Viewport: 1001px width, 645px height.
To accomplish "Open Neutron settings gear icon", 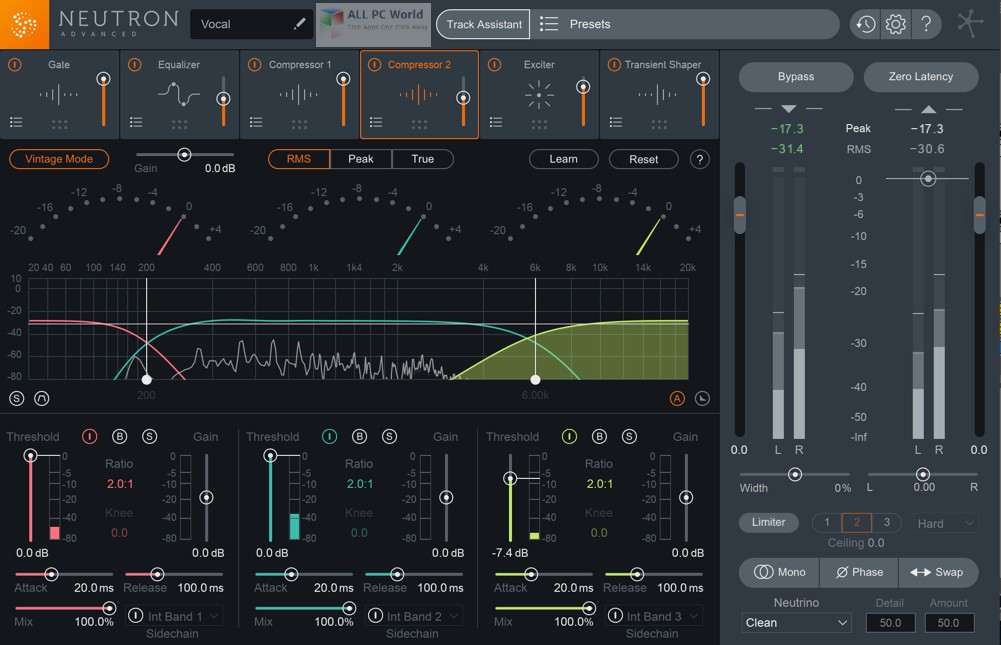I will (x=895, y=24).
